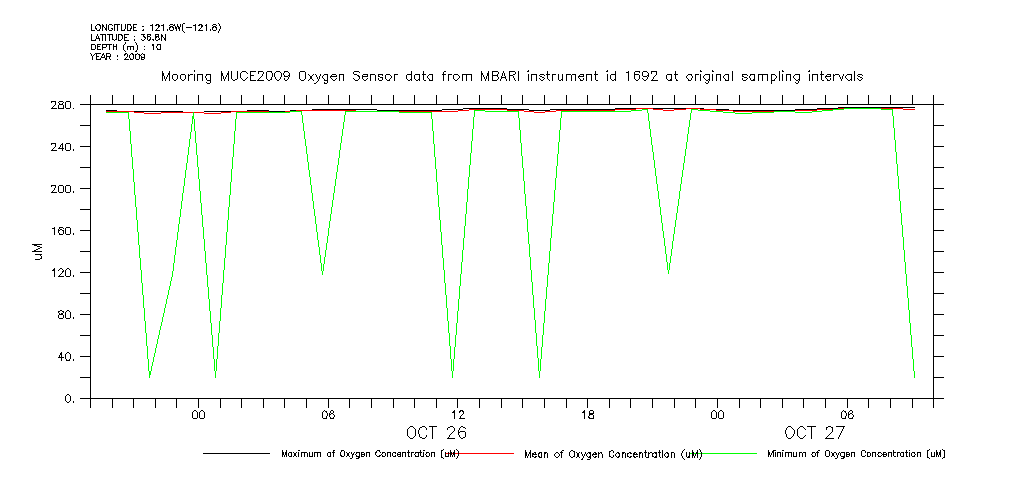Click the YEAR : 2009 header line
This screenshot has height=504, width=1009.
pos(117,57)
